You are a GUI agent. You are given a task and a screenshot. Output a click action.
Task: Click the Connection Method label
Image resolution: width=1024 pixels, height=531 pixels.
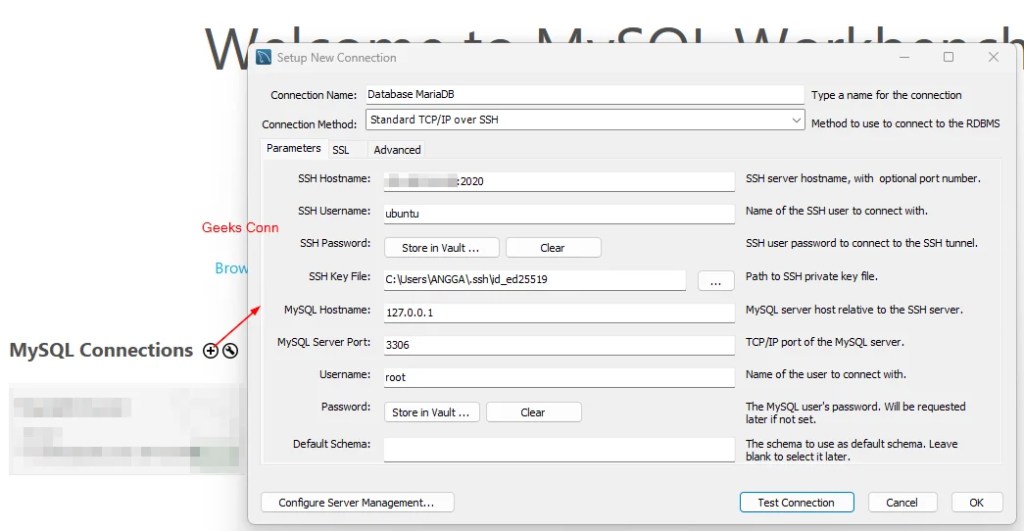(x=310, y=124)
